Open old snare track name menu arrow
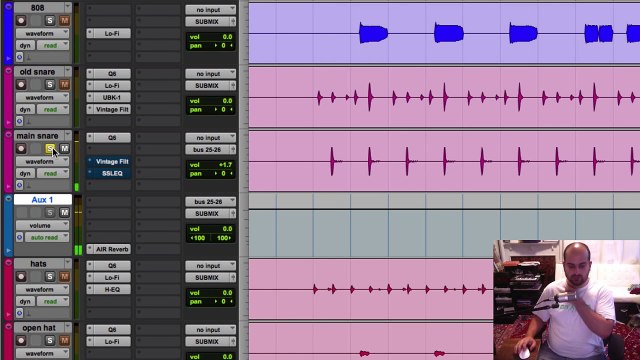The height and width of the screenshot is (360, 640). tap(68, 72)
